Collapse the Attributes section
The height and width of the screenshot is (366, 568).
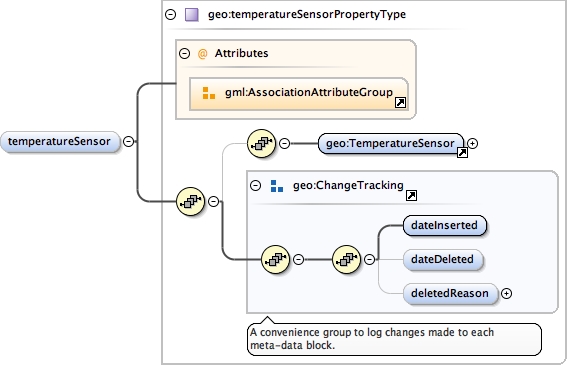pyautogui.click(x=184, y=54)
